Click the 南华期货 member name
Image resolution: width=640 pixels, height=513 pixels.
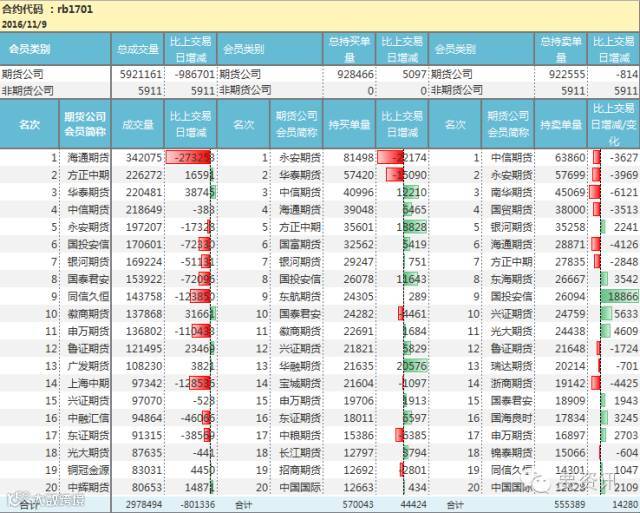click(511, 192)
